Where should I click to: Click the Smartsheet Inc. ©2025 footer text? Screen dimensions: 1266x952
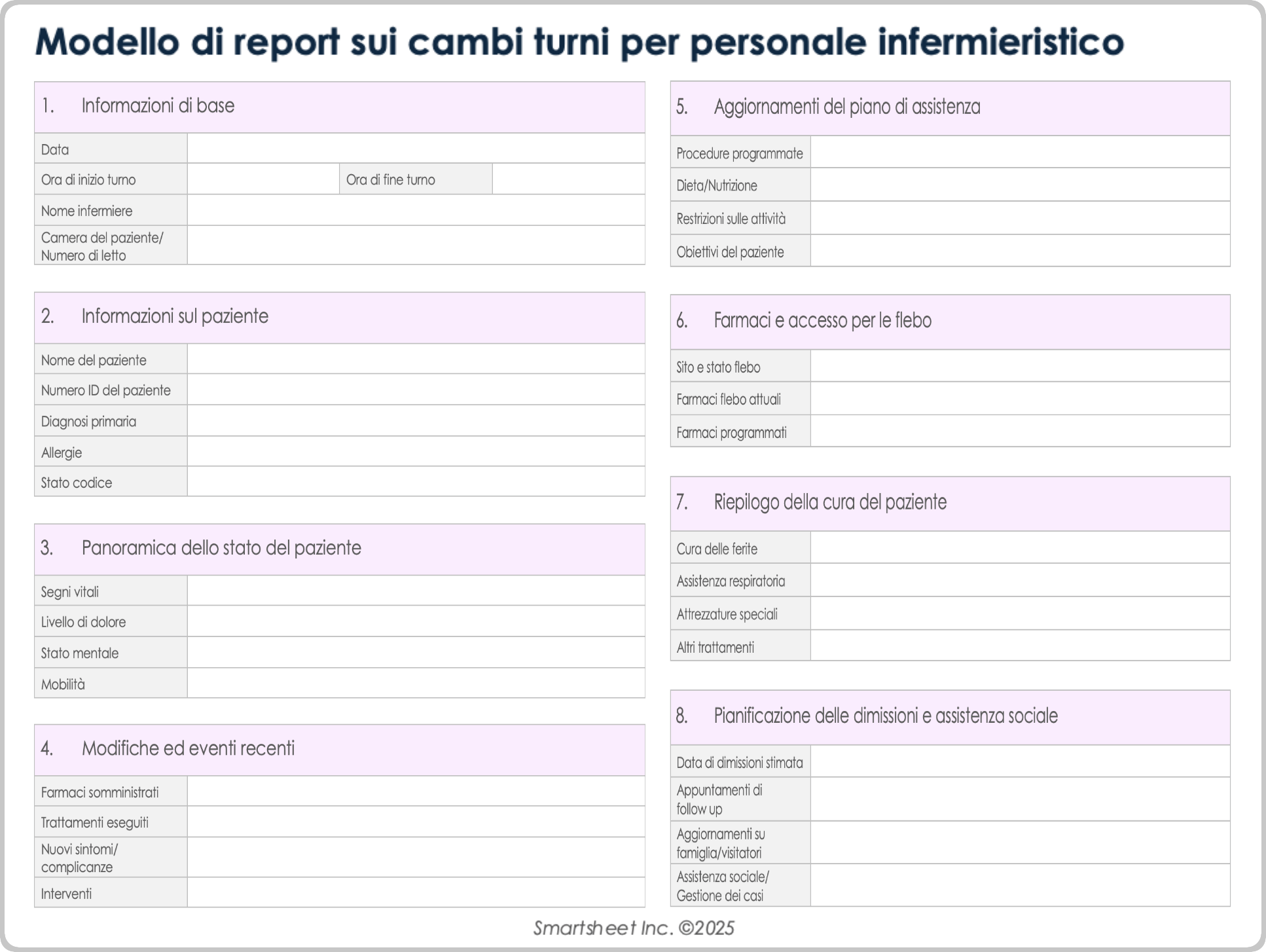(633, 926)
